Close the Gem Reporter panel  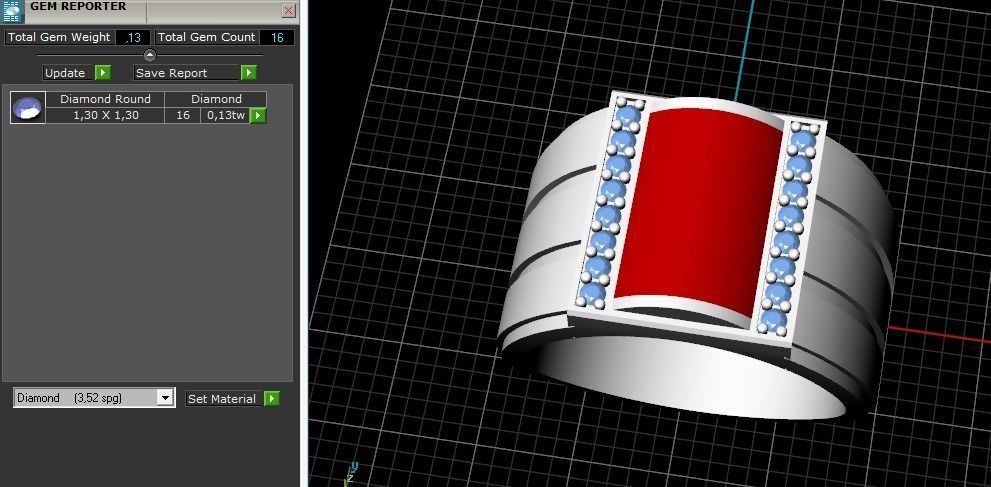(288, 10)
